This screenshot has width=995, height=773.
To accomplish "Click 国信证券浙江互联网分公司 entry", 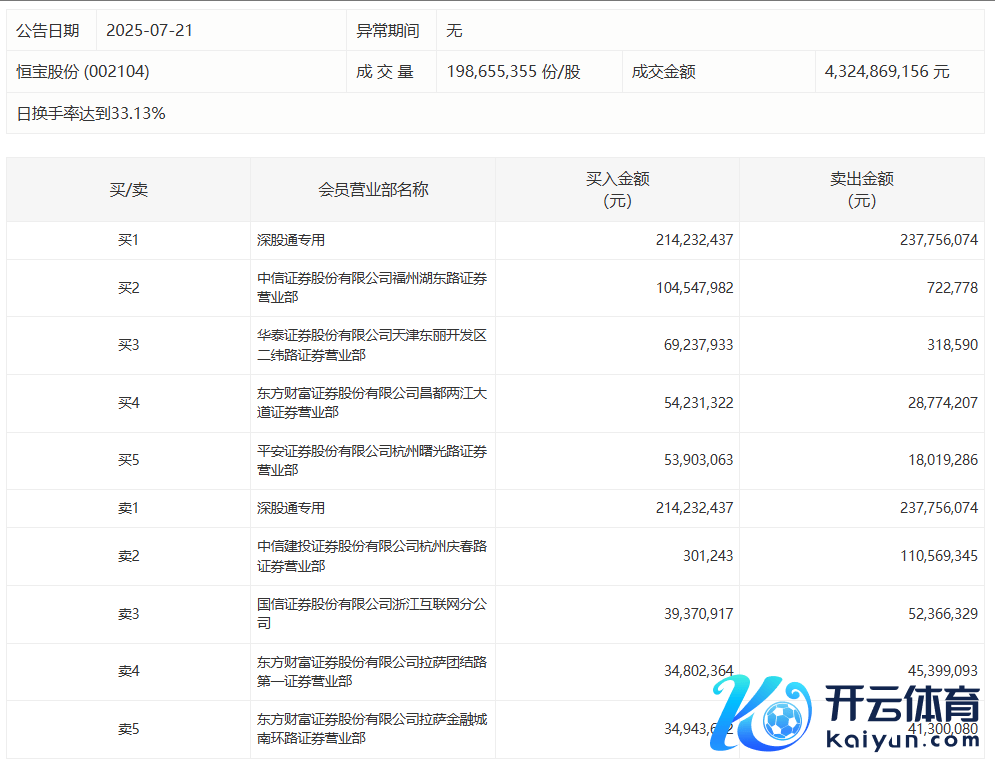I will click(x=372, y=613).
